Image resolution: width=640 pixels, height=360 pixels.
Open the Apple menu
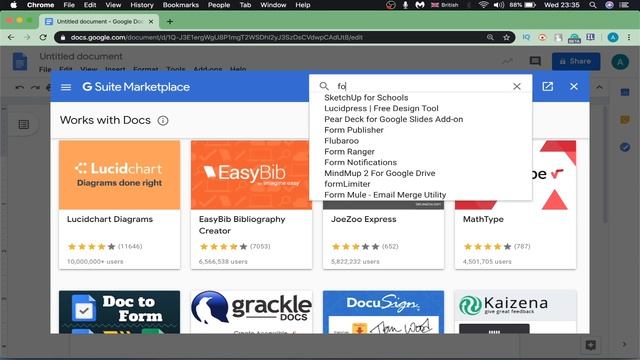pos(13,5)
